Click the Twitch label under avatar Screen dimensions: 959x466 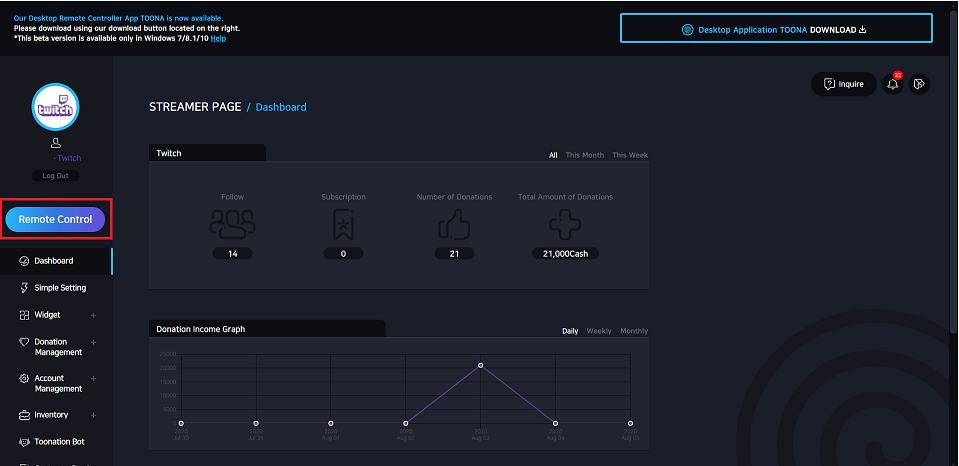(x=68, y=158)
